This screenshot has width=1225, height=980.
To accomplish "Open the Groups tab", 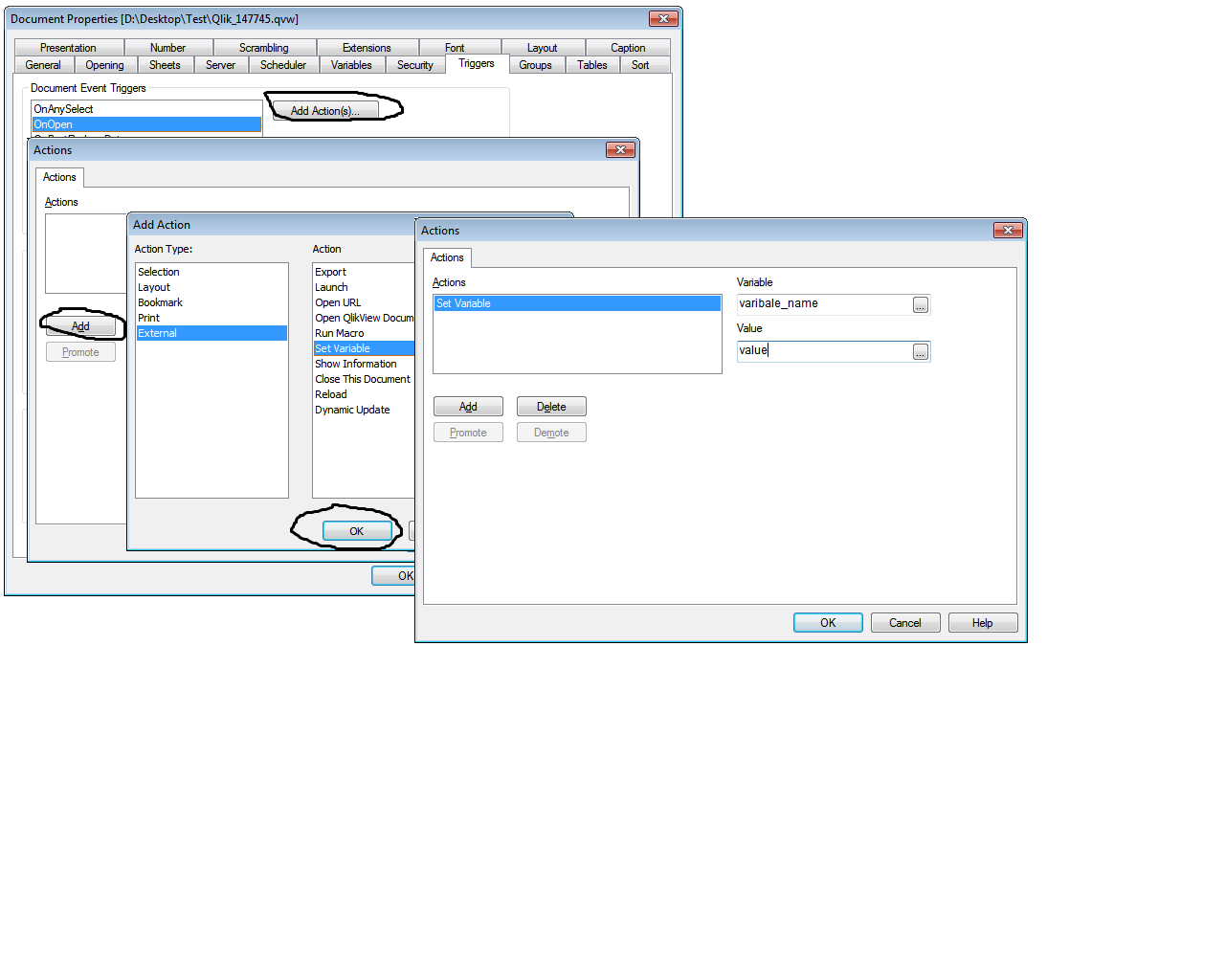I will point(535,65).
